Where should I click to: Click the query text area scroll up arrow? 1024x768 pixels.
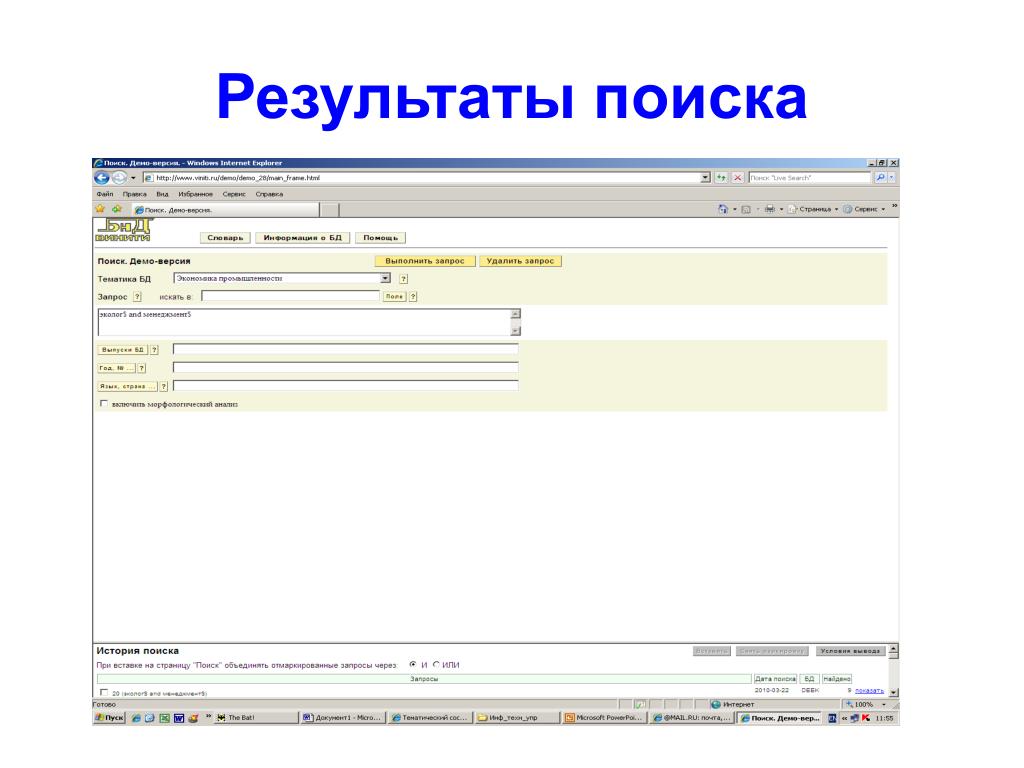[515, 313]
